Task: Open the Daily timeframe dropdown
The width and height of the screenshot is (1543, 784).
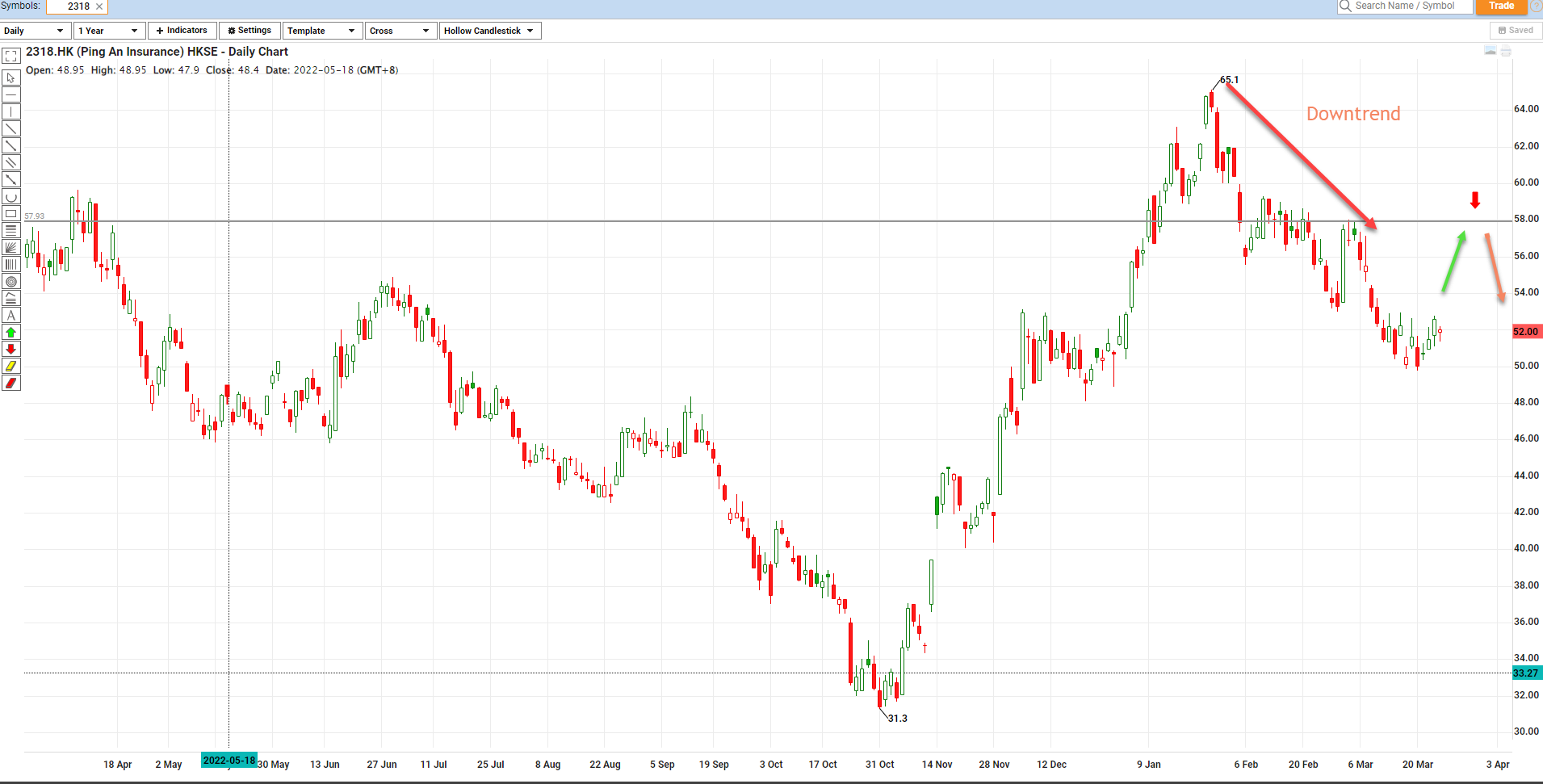Action: coord(35,30)
